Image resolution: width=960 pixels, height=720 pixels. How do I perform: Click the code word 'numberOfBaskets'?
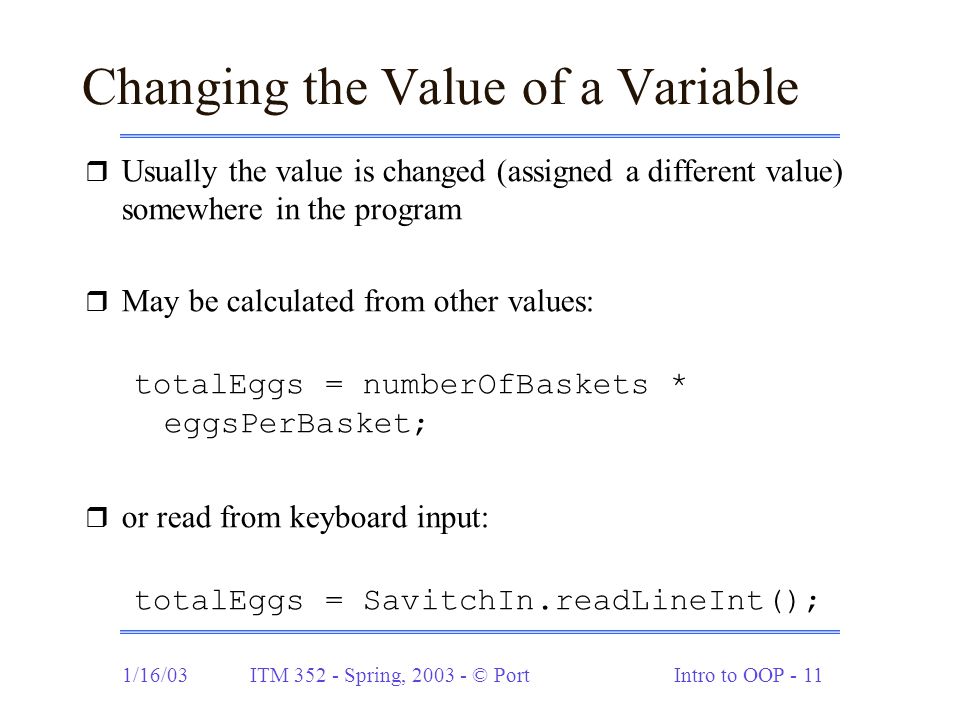point(505,385)
